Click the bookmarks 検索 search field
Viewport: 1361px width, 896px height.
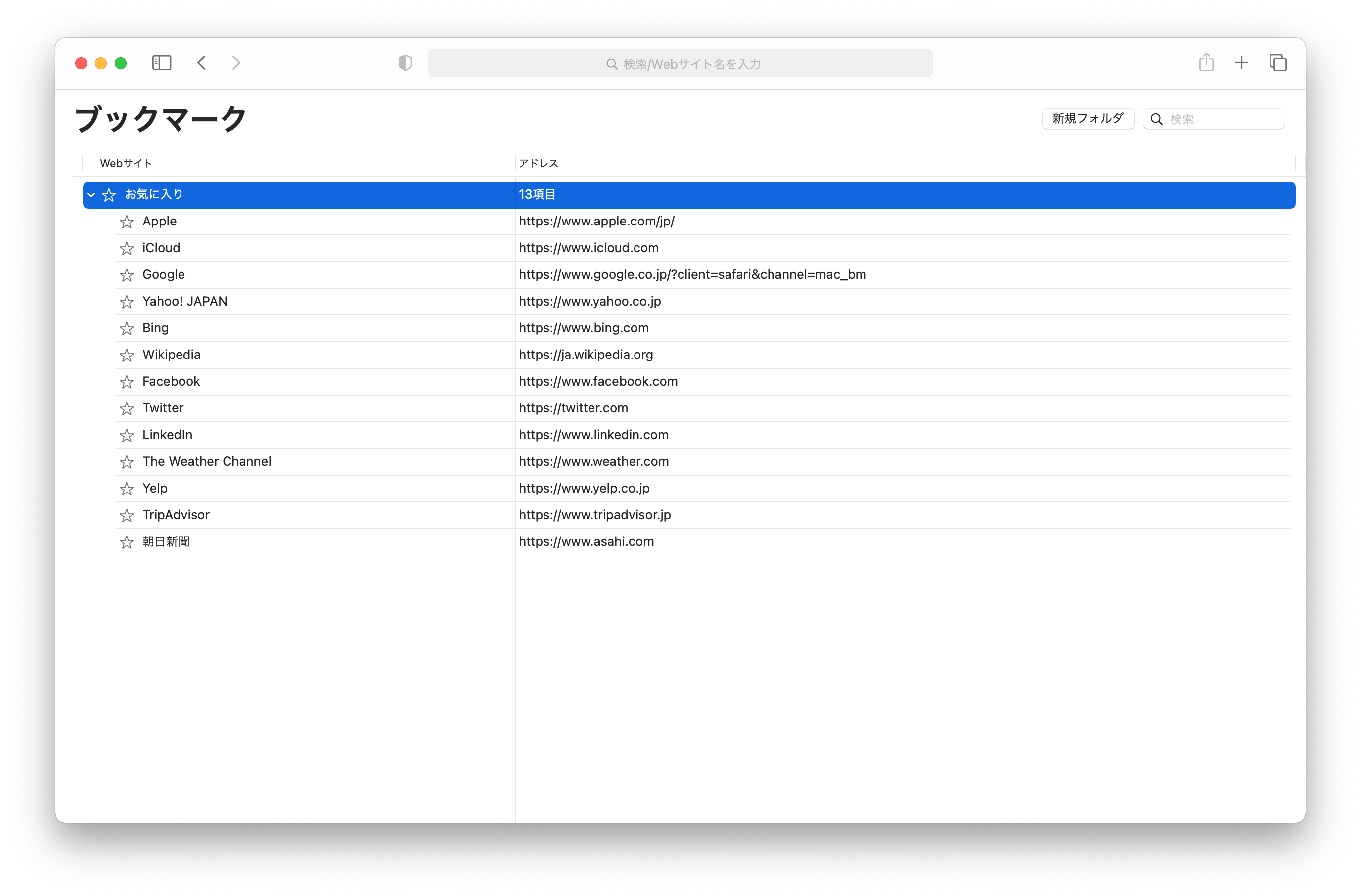point(1224,119)
